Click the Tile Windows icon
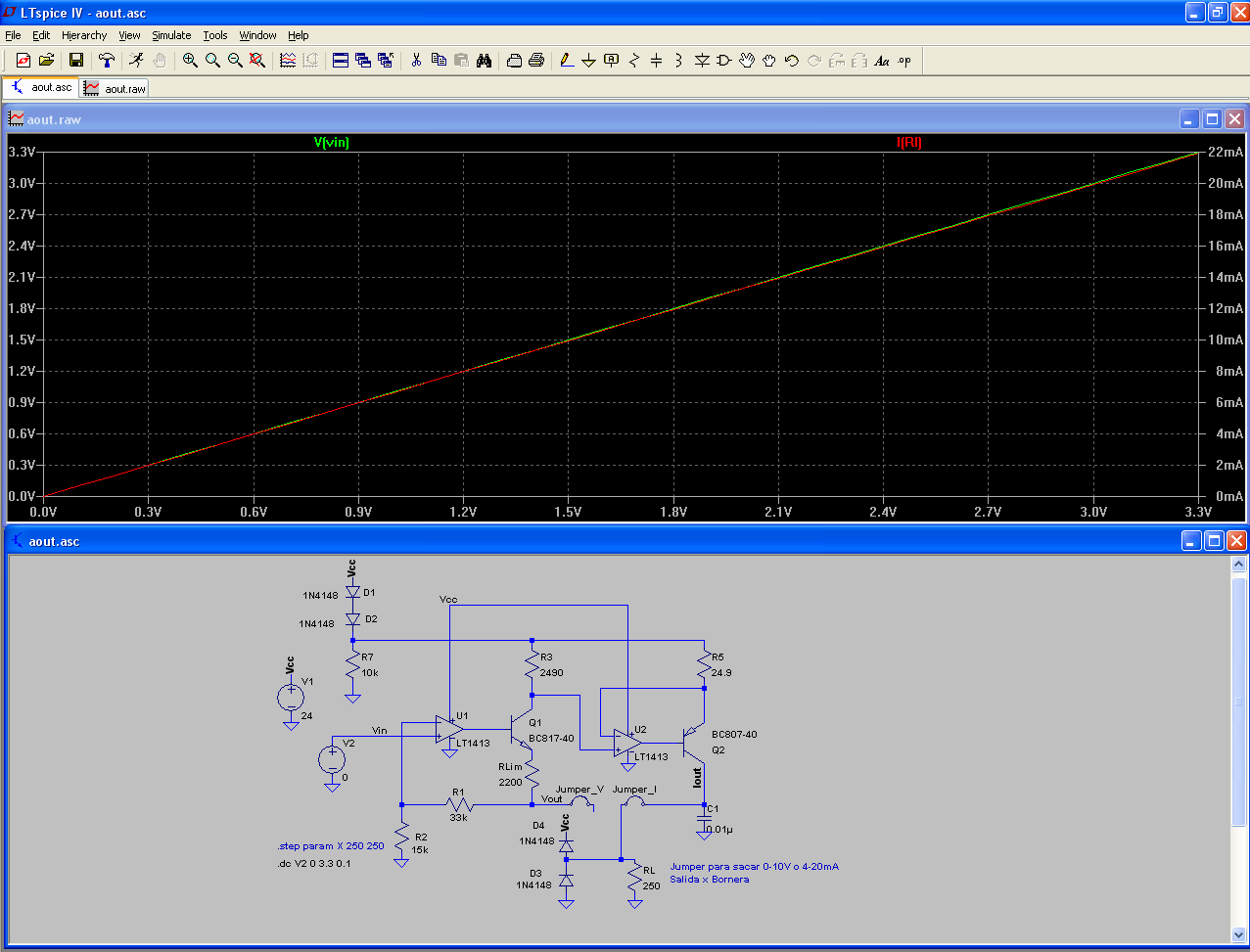The image size is (1250, 952). point(341,61)
